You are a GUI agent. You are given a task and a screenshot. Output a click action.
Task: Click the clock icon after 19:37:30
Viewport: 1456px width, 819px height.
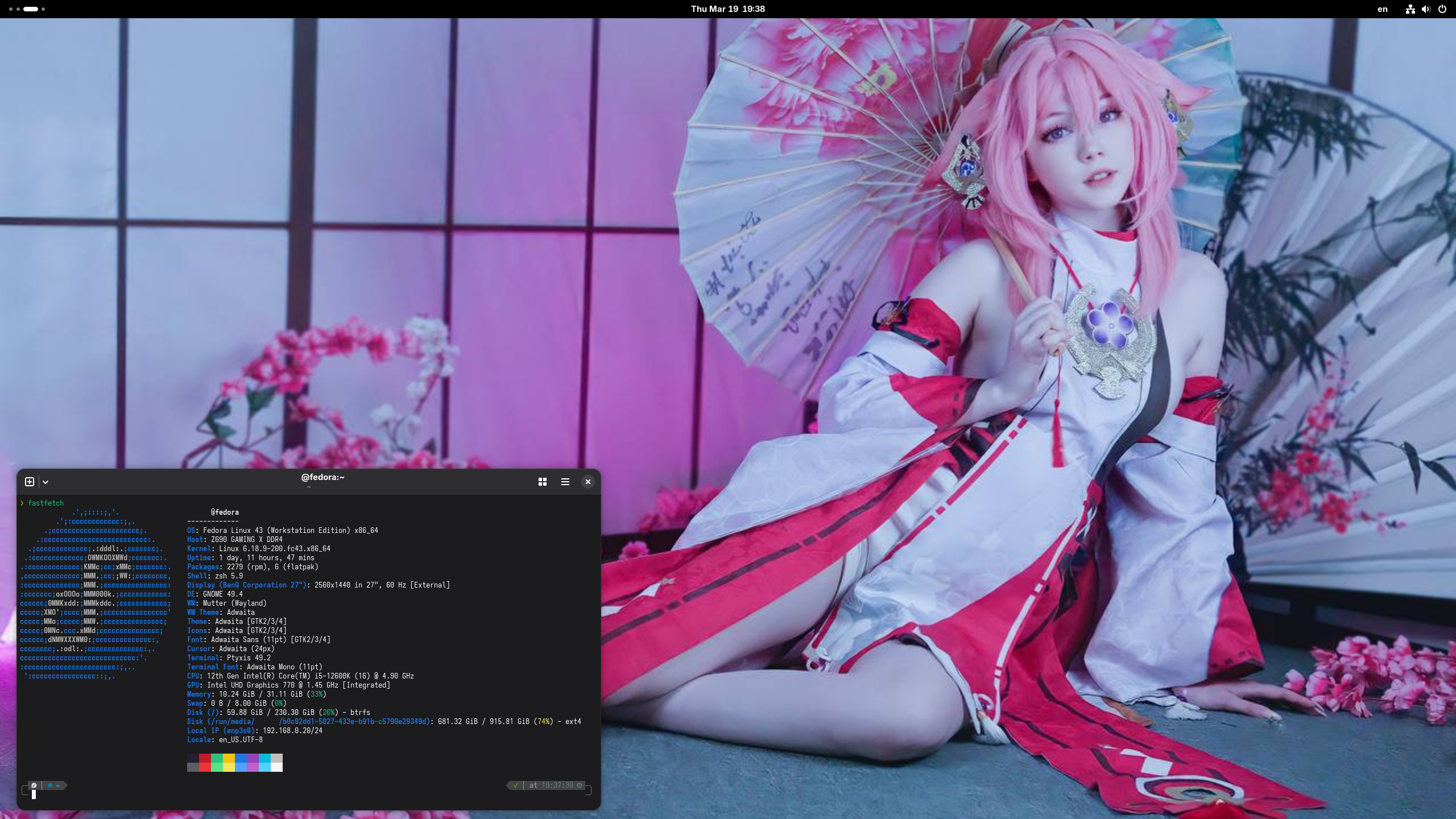[580, 785]
